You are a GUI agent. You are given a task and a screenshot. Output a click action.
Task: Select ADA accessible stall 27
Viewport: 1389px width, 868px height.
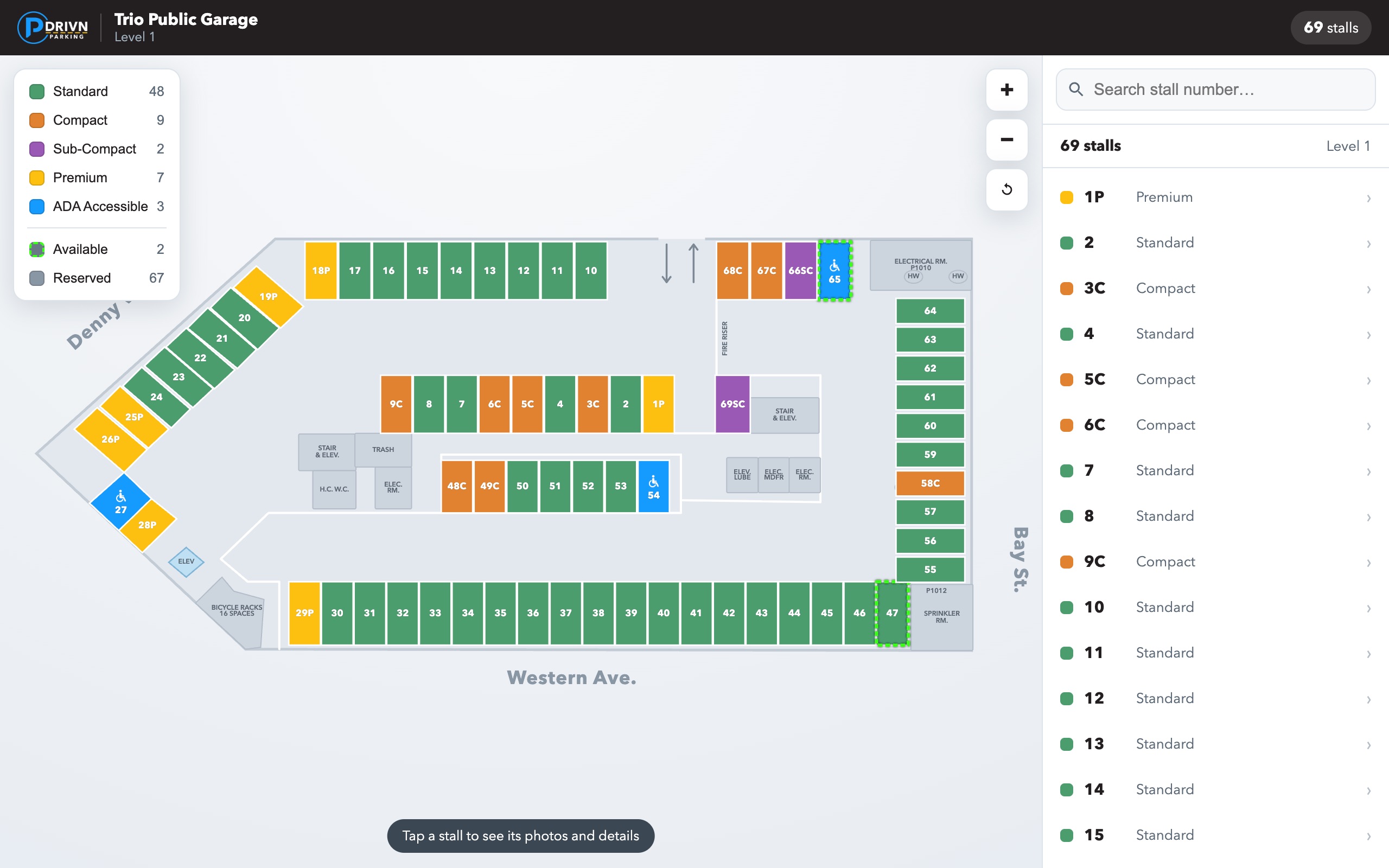(x=120, y=502)
